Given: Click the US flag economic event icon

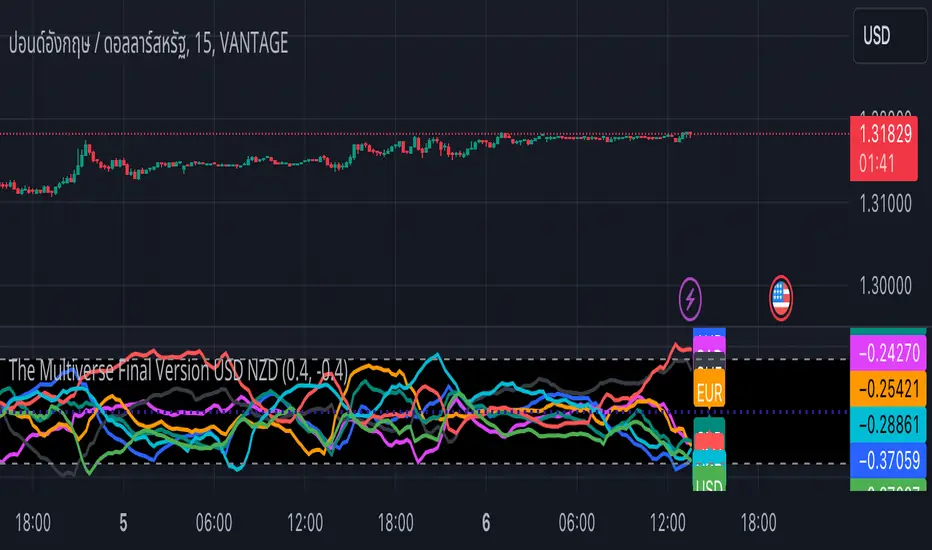Looking at the screenshot, I should (780, 298).
